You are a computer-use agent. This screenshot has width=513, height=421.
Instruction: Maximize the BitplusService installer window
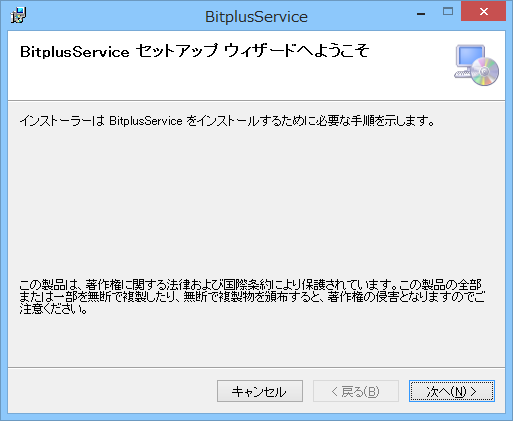pyautogui.click(x=448, y=12)
